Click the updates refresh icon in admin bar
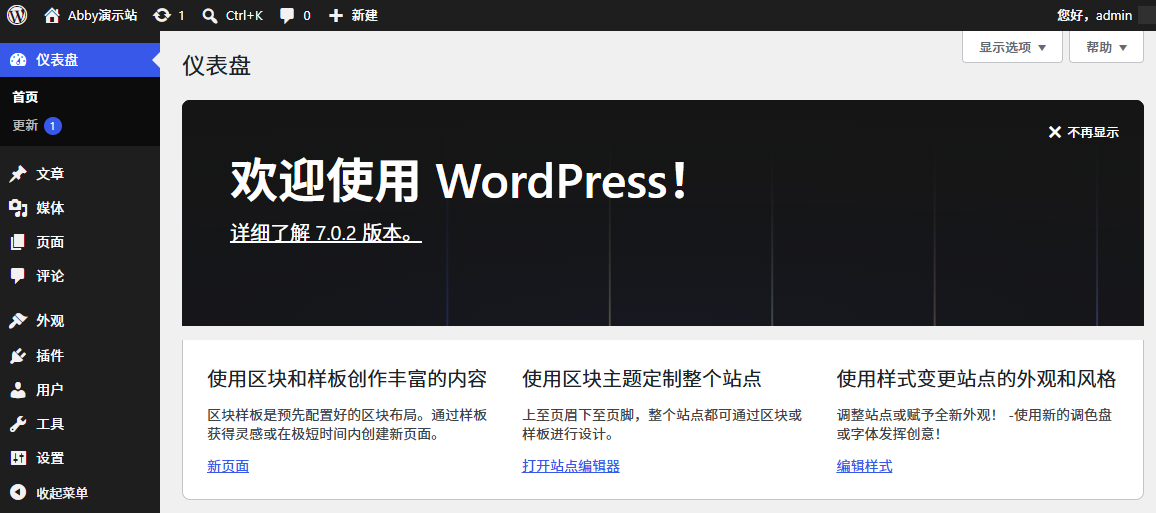Image resolution: width=1156 pixels, height=513 pixels. (x=162, y=15)
